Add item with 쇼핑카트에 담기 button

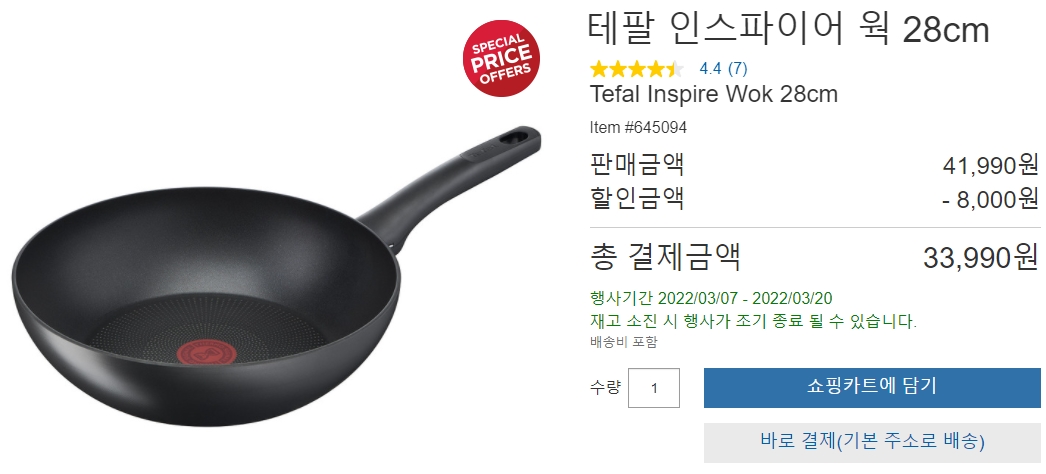[872, 387]
